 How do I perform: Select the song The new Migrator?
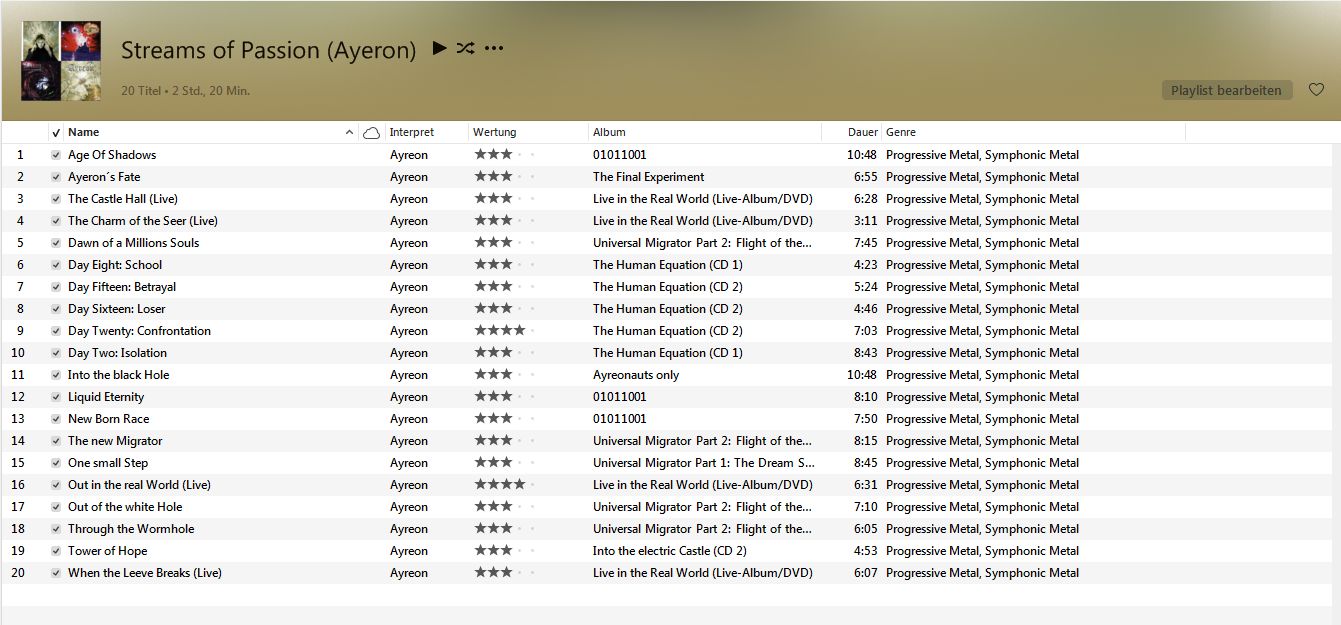(115, 441)
